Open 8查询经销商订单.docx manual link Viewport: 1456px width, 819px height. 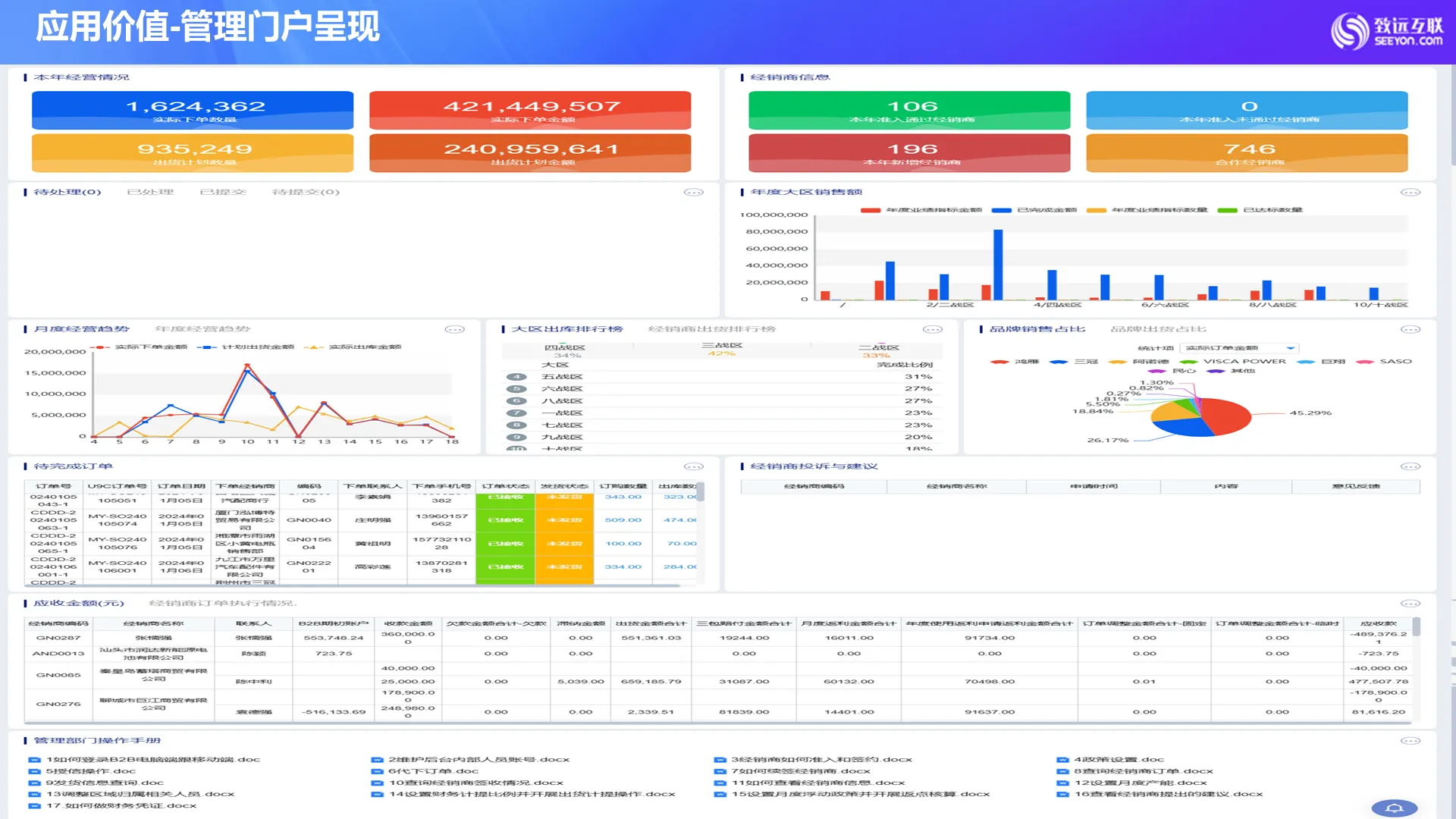click(x=1144, y=771)
